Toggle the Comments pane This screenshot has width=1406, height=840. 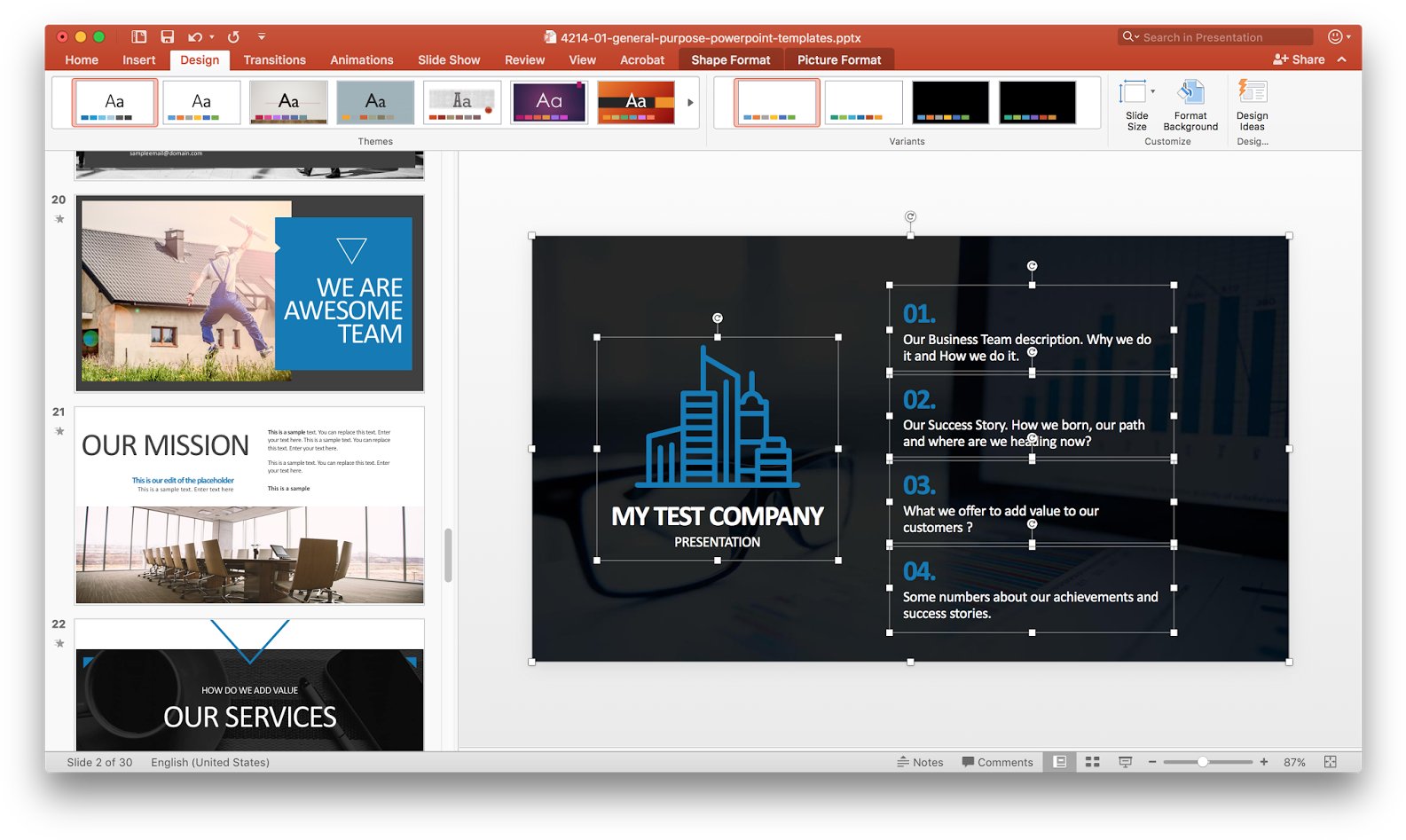[x=997, y=762]
